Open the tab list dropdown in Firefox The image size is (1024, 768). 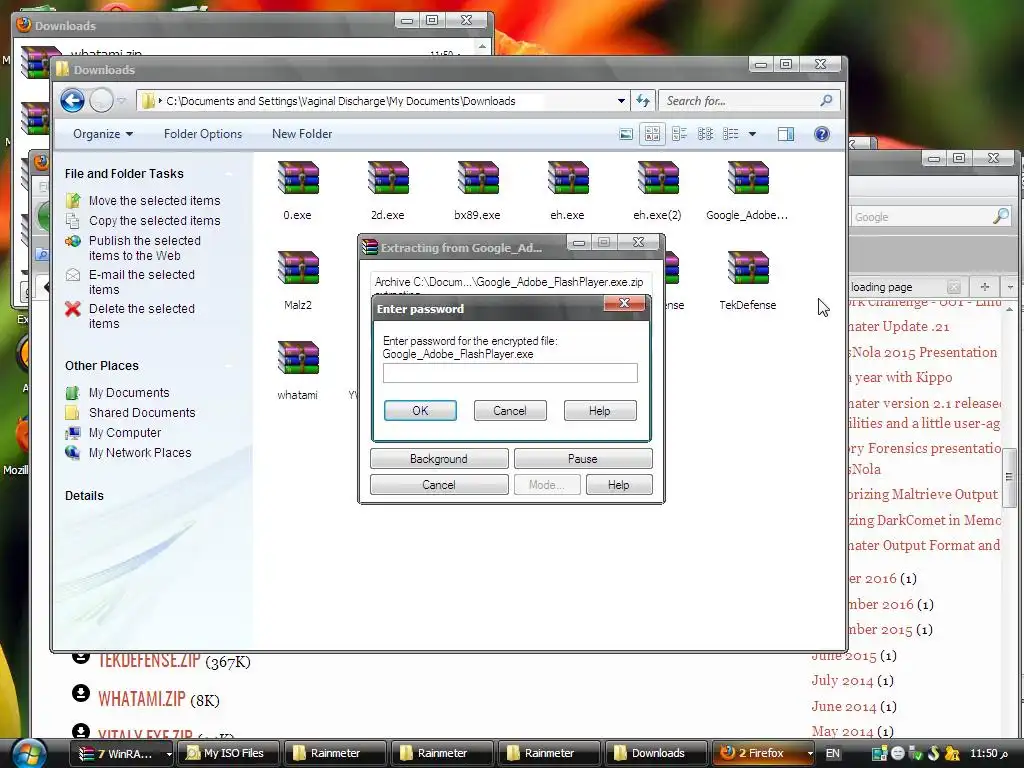tap(1010, 287)
